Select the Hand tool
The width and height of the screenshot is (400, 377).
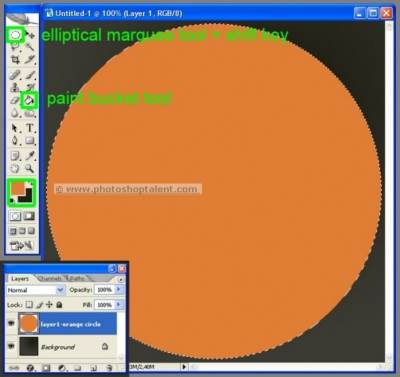[15, 168]
